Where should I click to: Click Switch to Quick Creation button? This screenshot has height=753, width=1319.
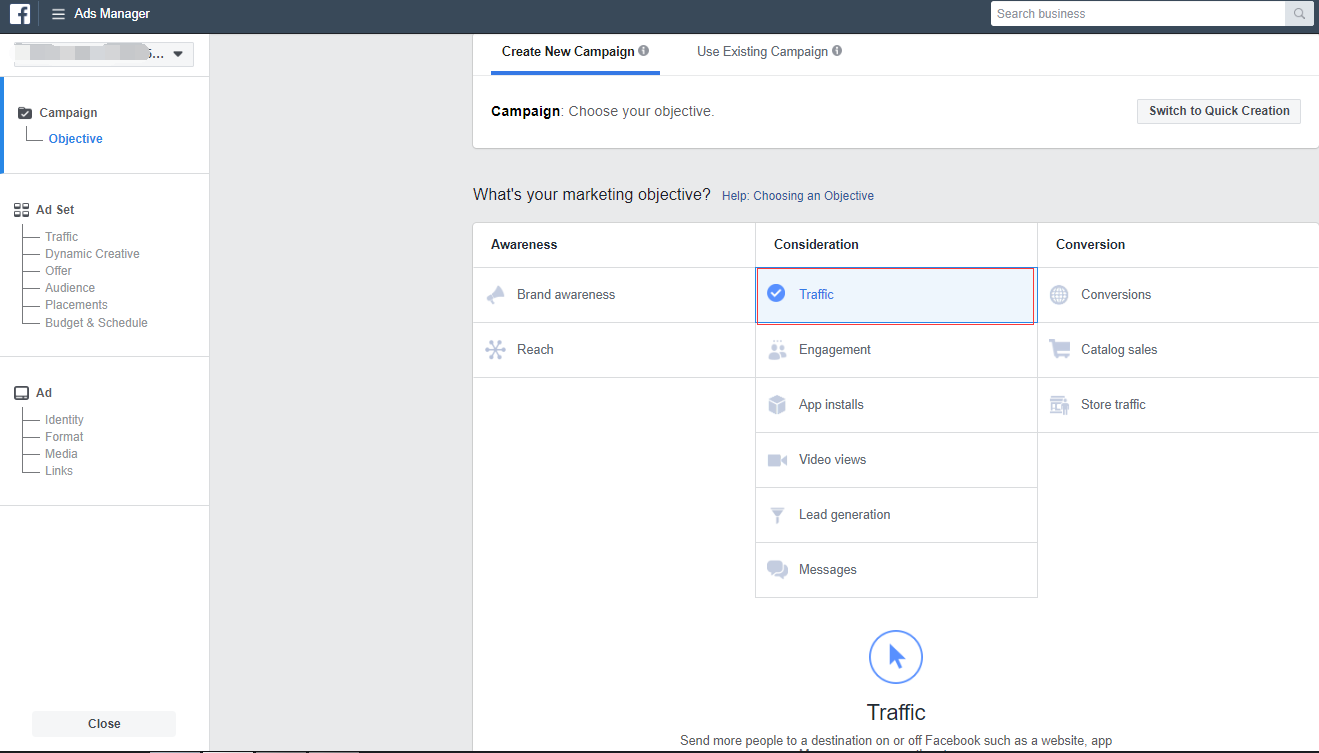(x=1219, y=111)
